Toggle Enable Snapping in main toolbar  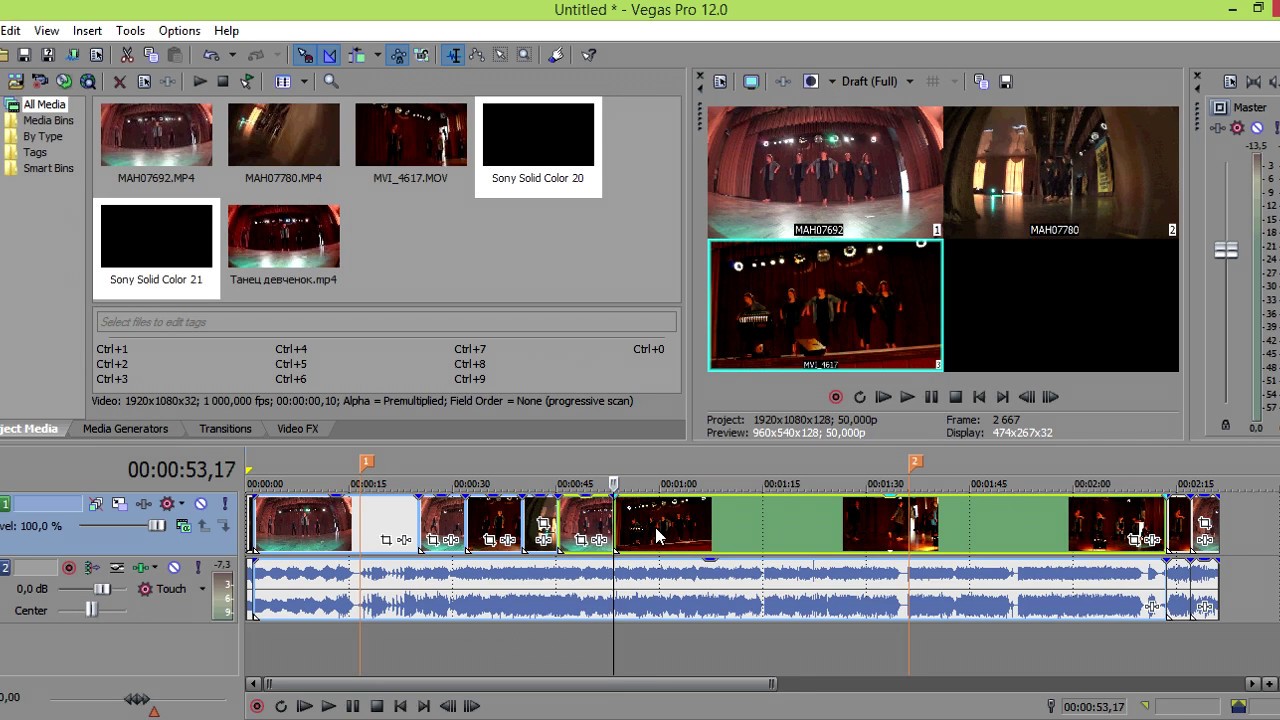point(304,55)
